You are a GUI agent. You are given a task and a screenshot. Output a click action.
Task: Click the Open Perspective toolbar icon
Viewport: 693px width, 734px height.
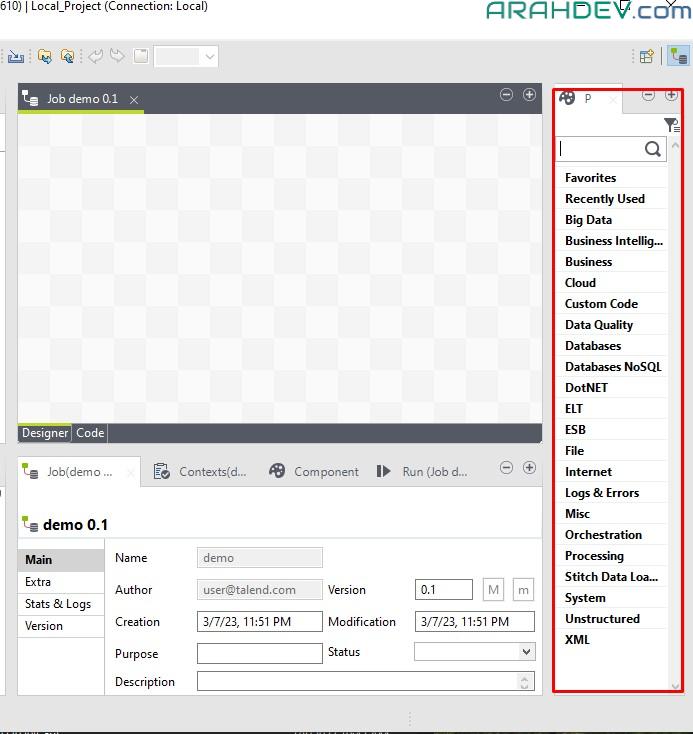(646, 56)
